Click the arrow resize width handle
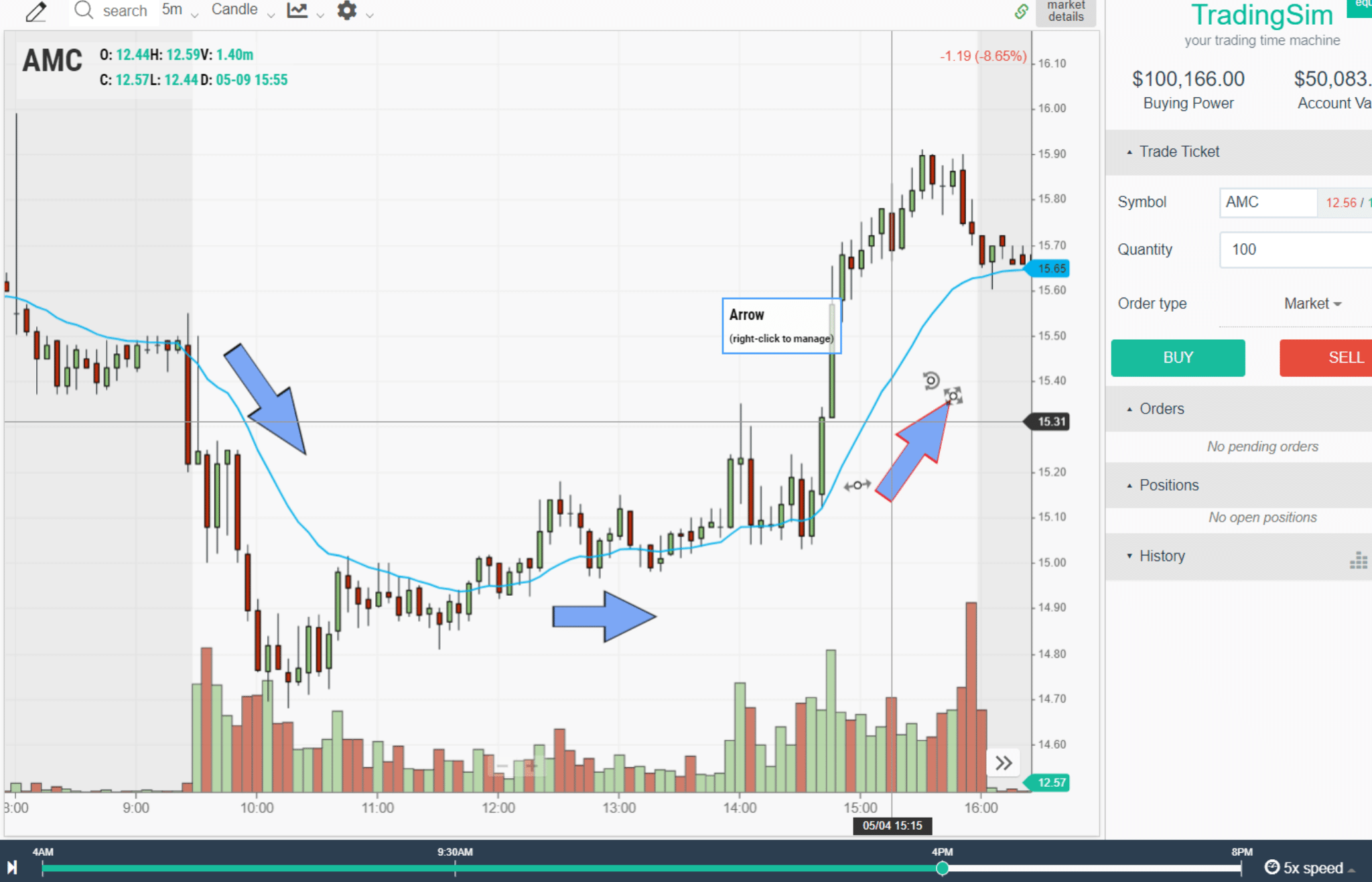 click(x=857, y=485)
